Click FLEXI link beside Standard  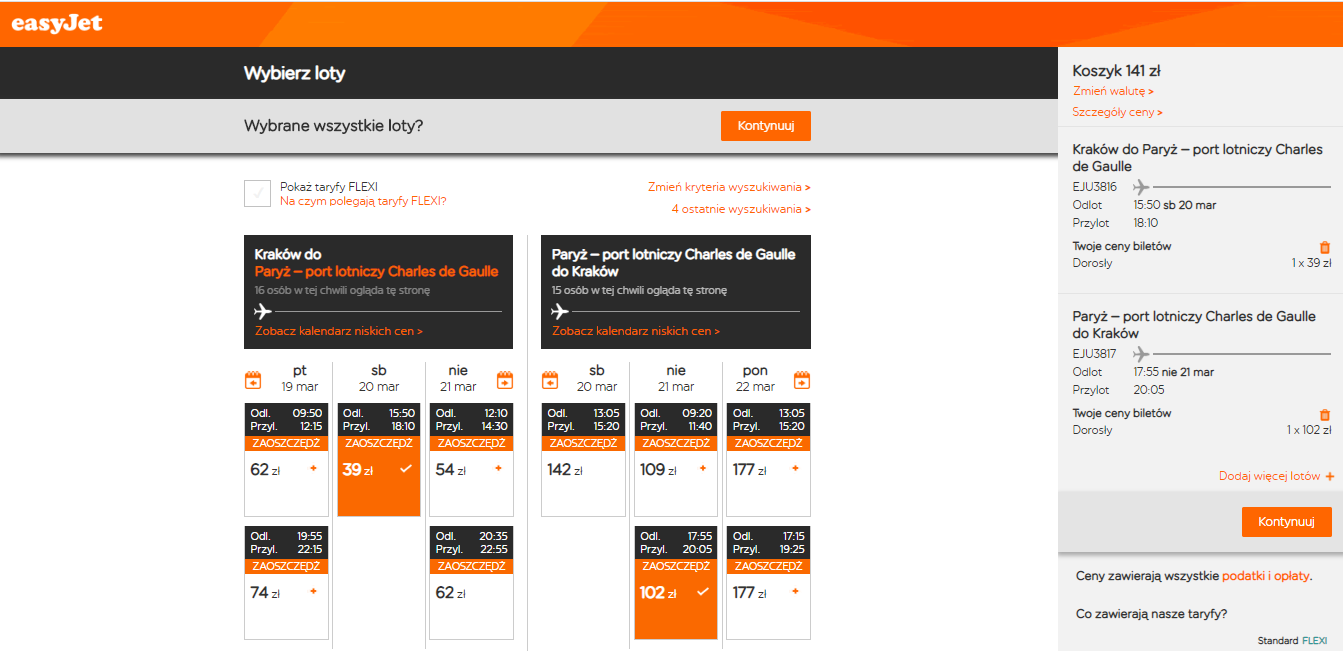click(x=1314, y=641)
